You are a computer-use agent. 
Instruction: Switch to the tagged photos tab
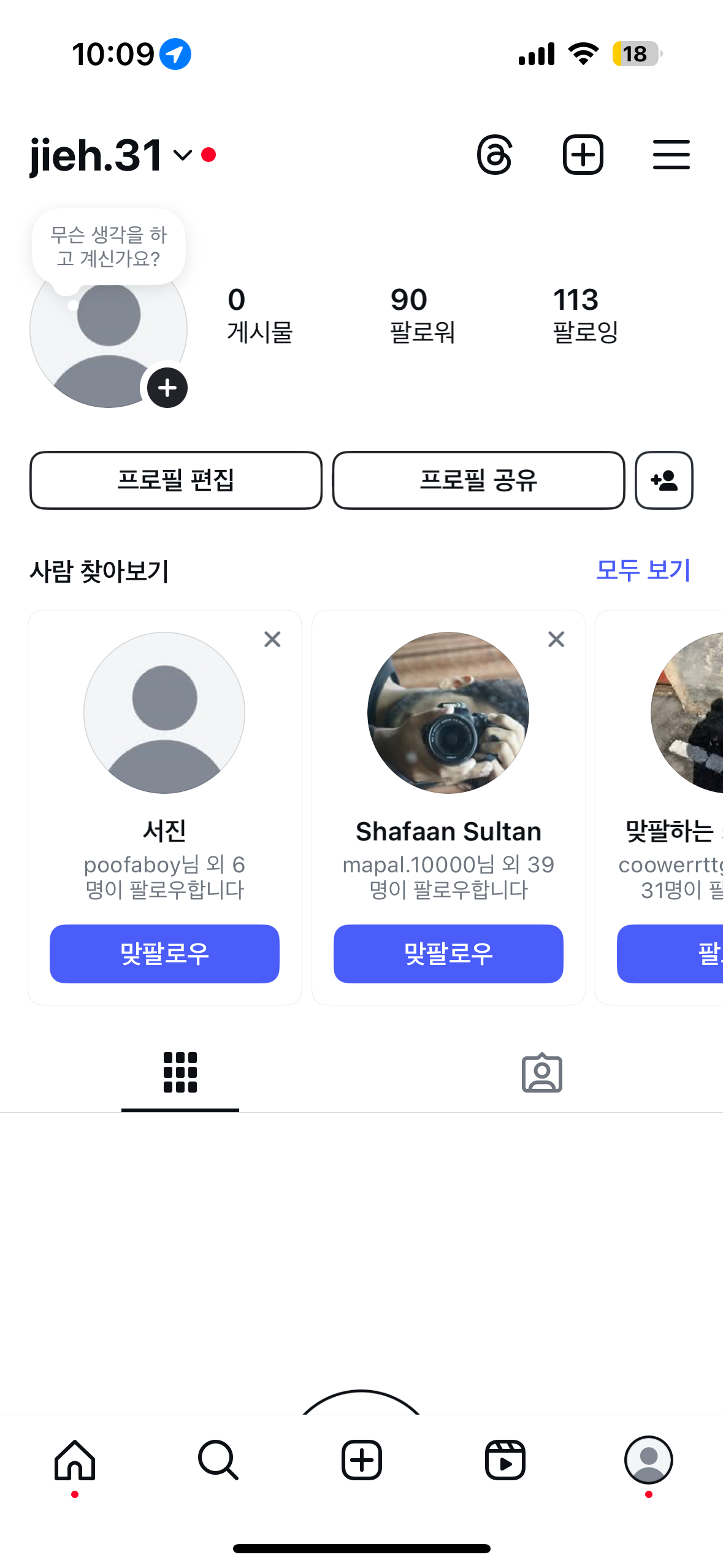tap(542, 1072)
